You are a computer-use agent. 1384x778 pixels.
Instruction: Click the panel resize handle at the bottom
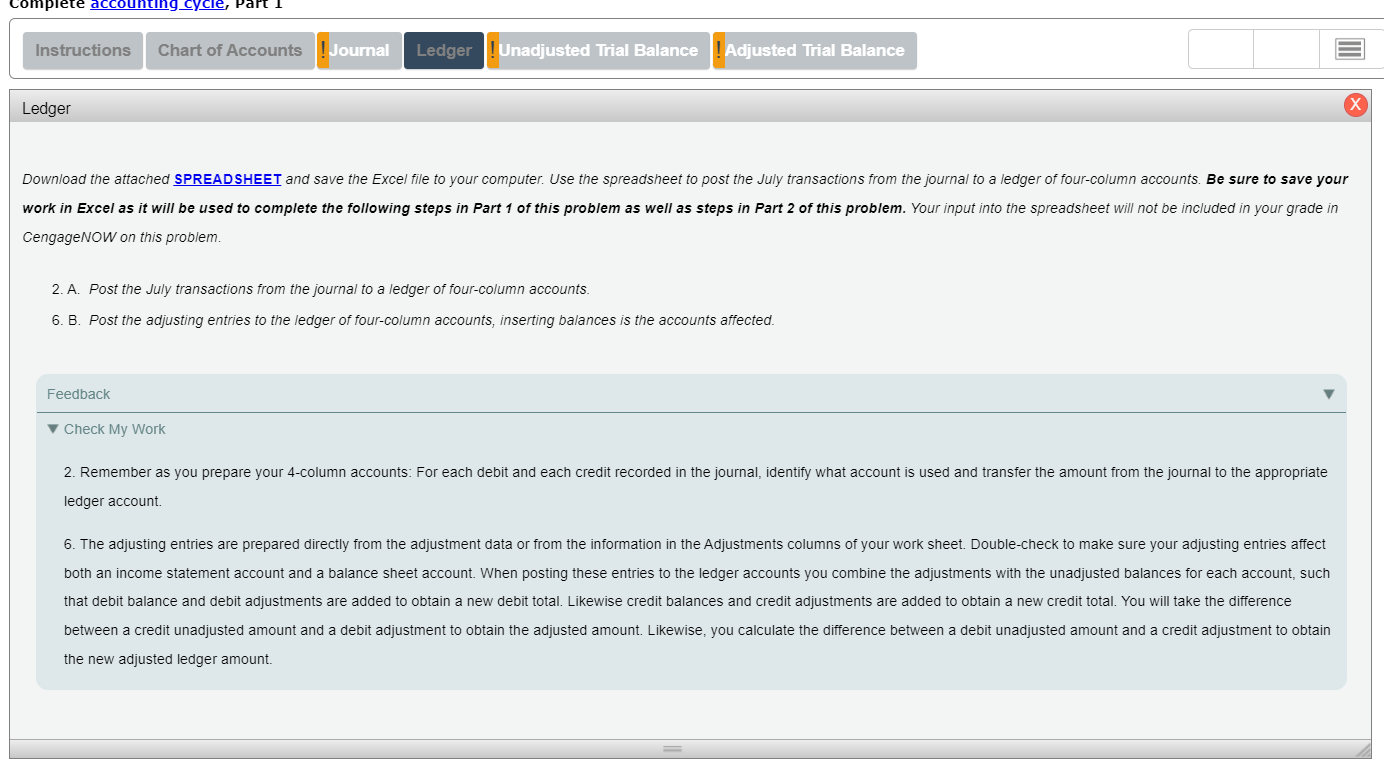[x=672, y=747]
